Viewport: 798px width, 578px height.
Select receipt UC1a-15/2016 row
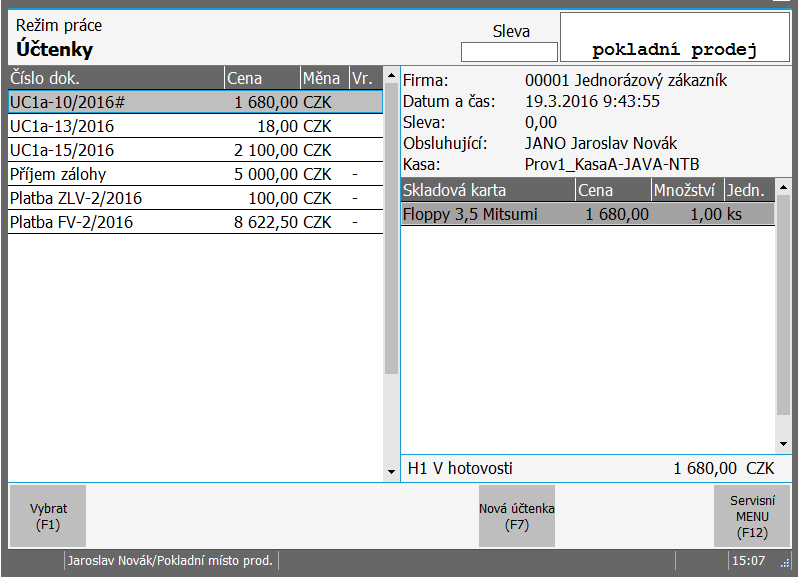[195, 150]
